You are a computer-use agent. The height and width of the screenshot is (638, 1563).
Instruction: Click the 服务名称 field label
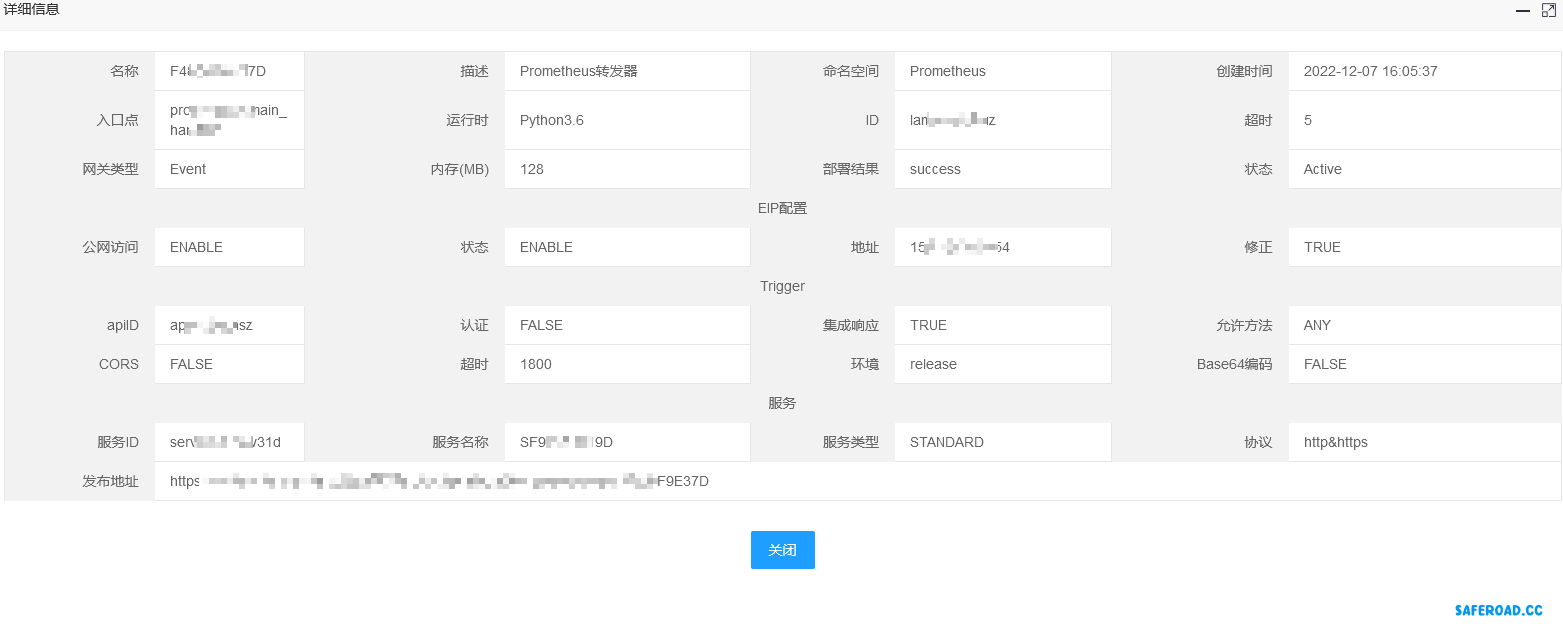[460, 442]
